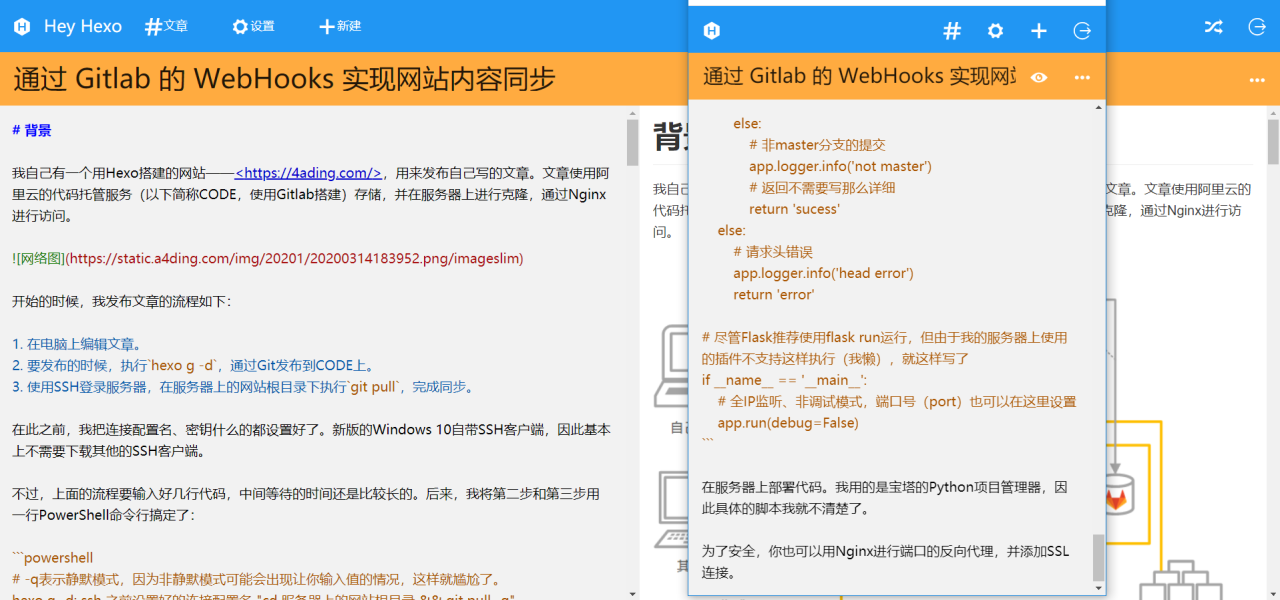Click the '# 非master分支的提交' comment line

point(817,145)
